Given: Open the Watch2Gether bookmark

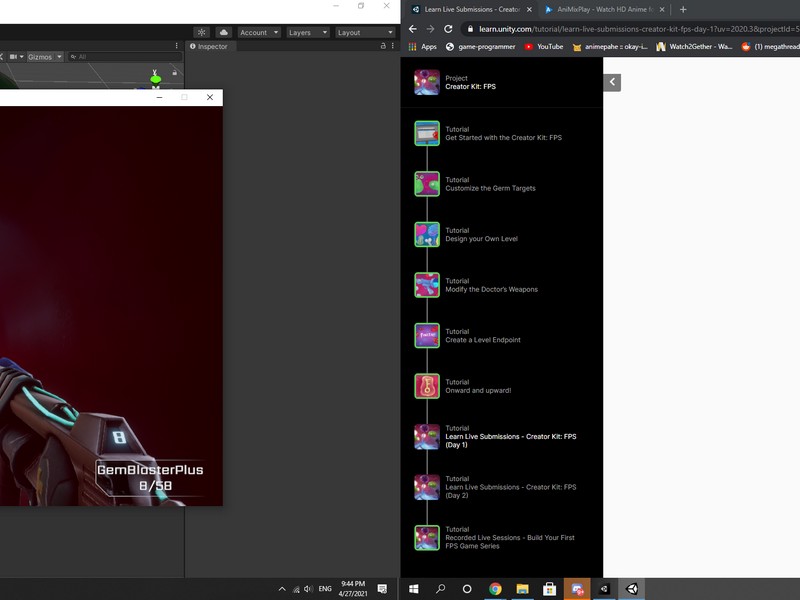Looking at the screenshot, I should pos(694,46).
